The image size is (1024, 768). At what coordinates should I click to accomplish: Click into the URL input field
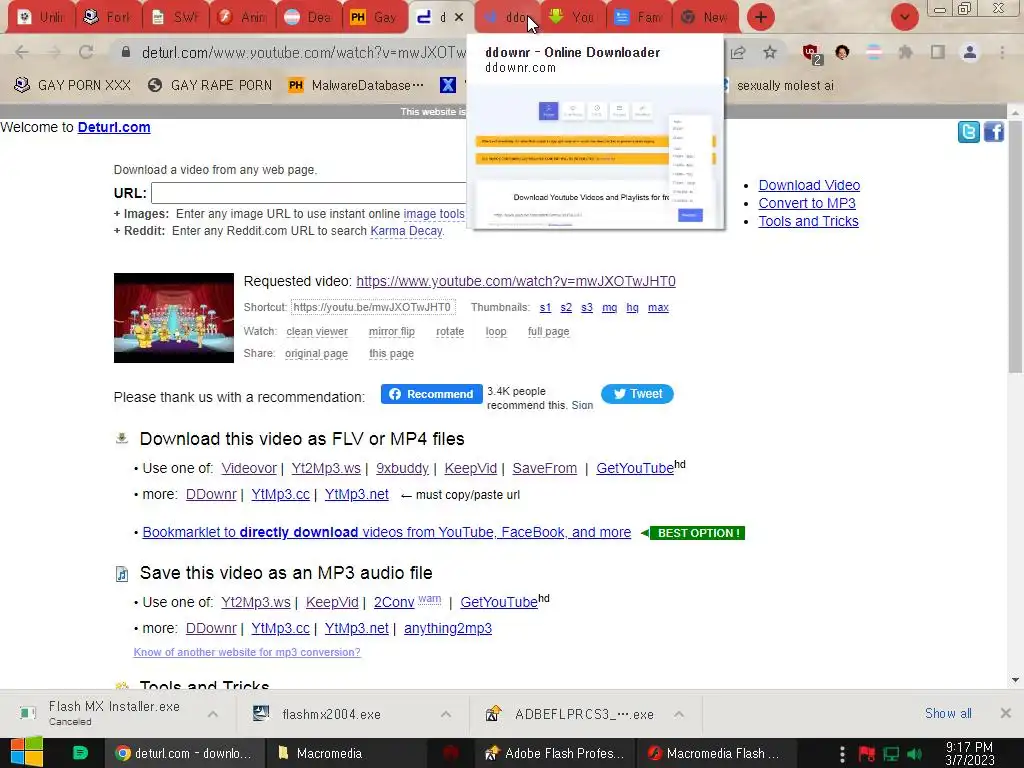(x=309, y=193)
